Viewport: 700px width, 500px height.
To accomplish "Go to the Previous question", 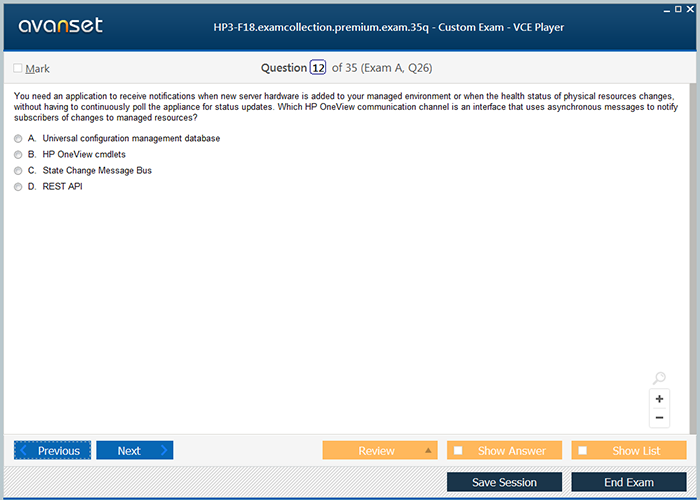I will (52, 451).
